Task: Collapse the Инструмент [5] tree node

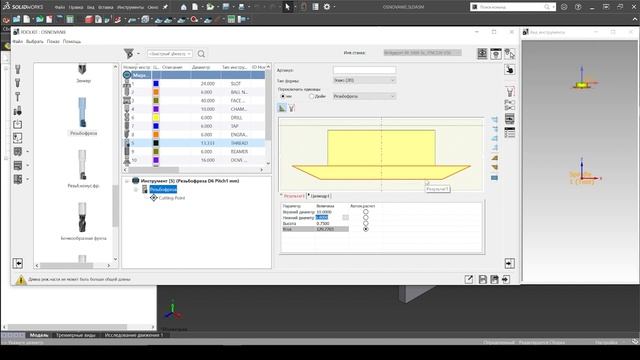Action: [x=127, y=181]
